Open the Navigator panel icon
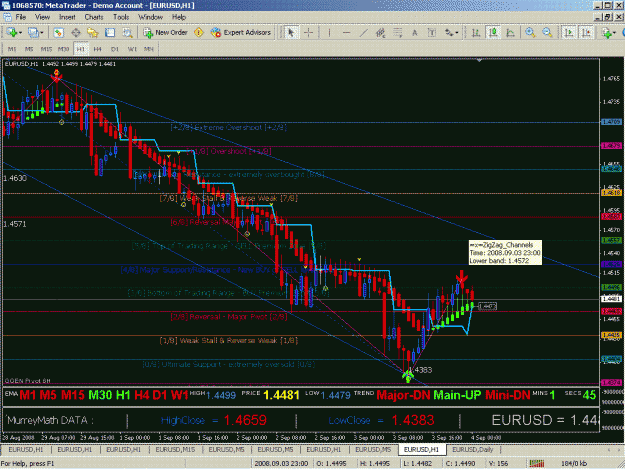 tap(92, 33)
